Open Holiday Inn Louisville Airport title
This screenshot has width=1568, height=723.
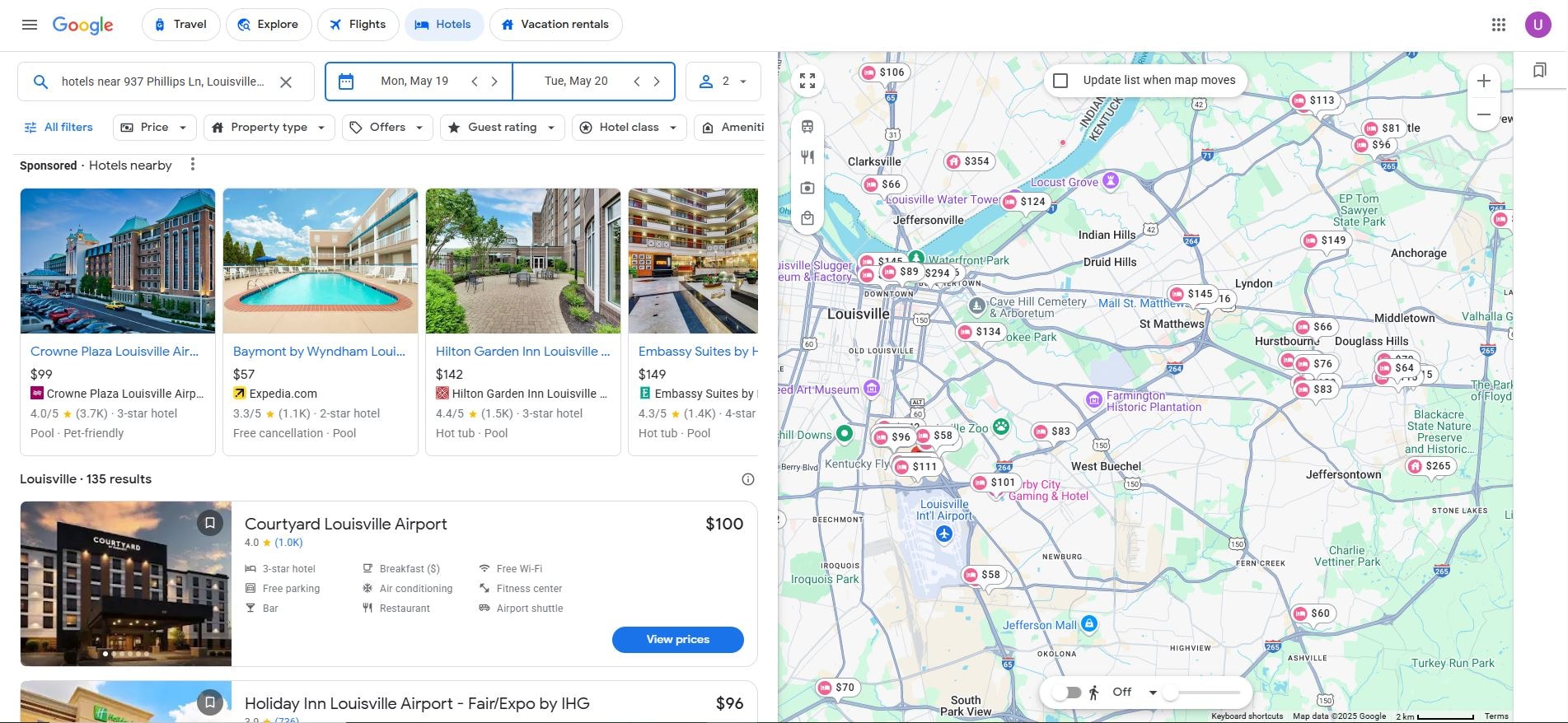(417, 704)
